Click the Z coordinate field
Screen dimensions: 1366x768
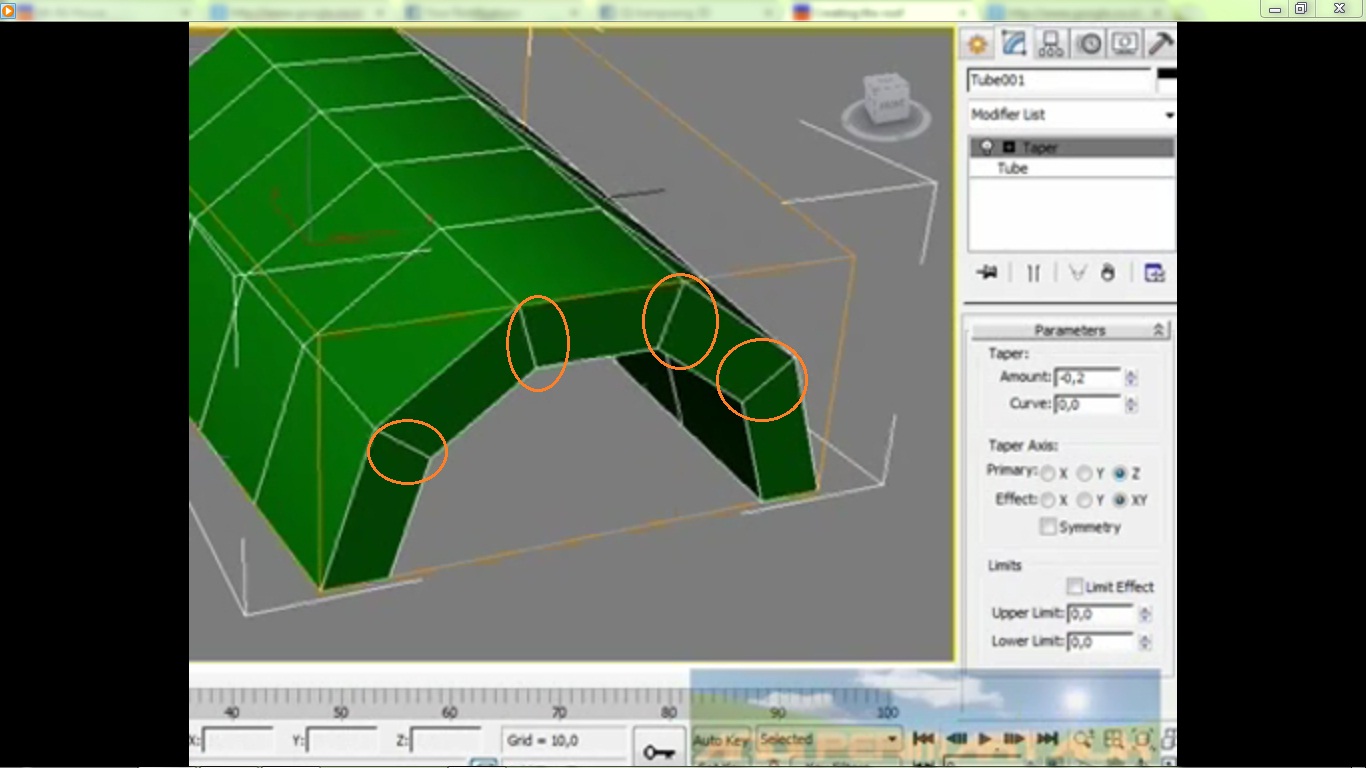446,741
